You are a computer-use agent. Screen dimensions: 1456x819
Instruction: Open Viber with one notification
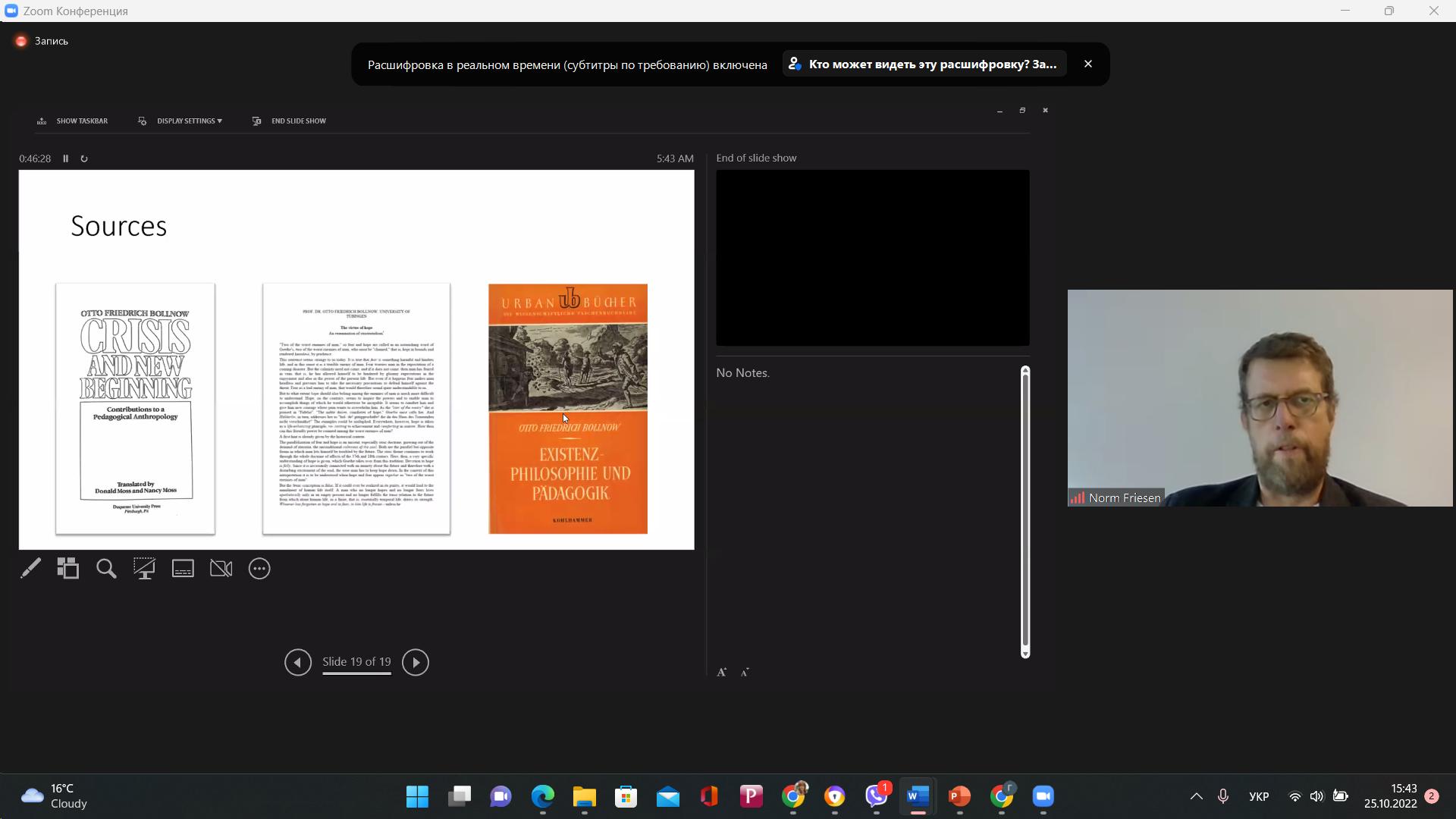coord(877,796)
